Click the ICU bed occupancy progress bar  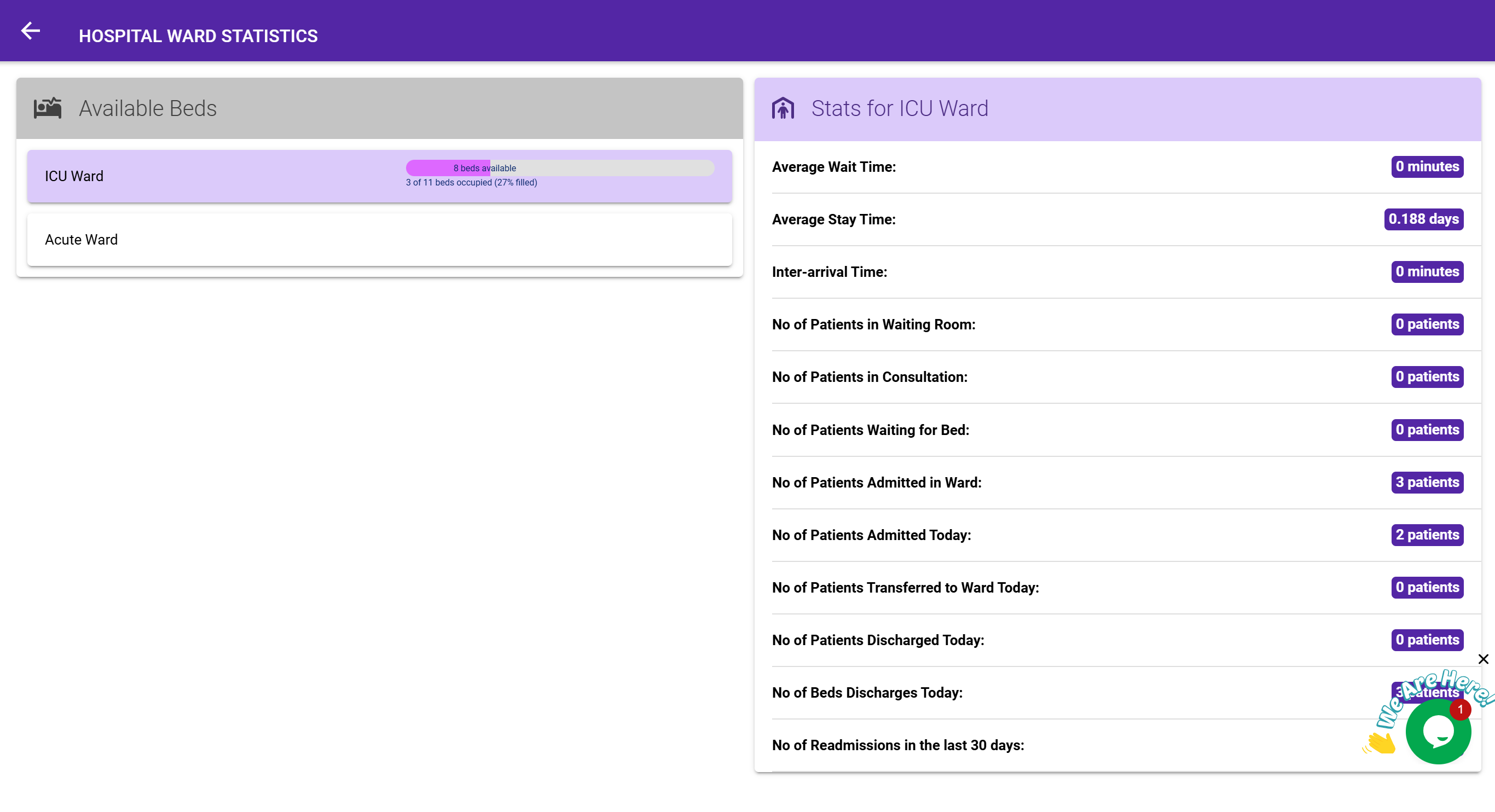pyautogui.click(x=560, y=168)
